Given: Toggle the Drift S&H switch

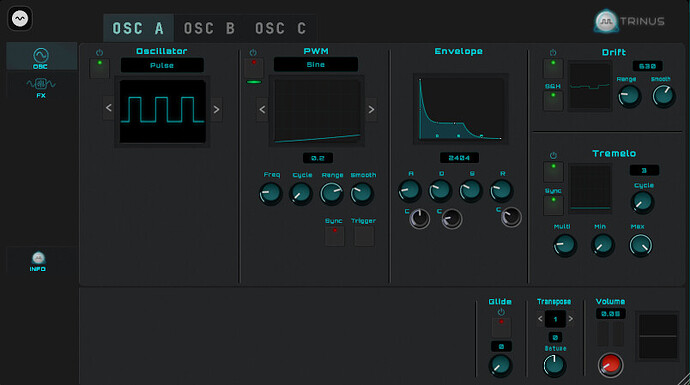Looking at the screenshot, I should [553, 101].
